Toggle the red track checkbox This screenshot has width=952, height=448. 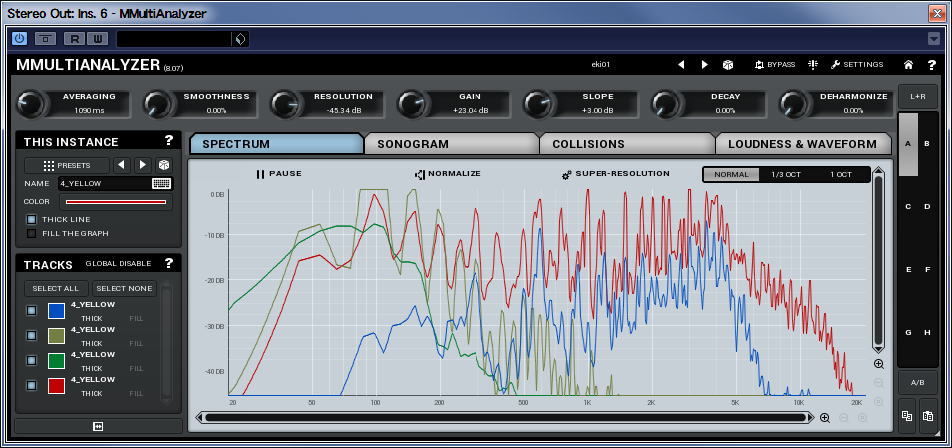(32, 385)
